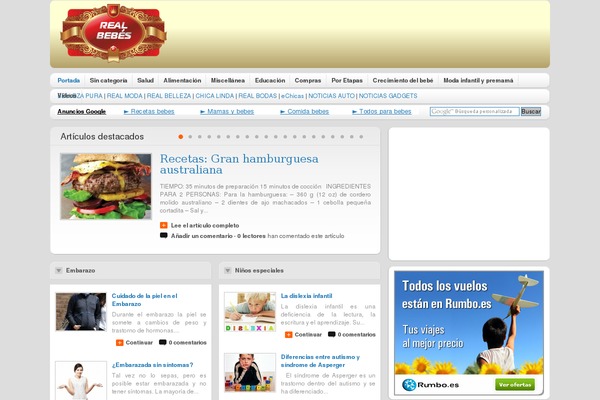Open the shrugging woman thumbnail
Viewport: 600px width, 400px height.
(x=81, y=381)
